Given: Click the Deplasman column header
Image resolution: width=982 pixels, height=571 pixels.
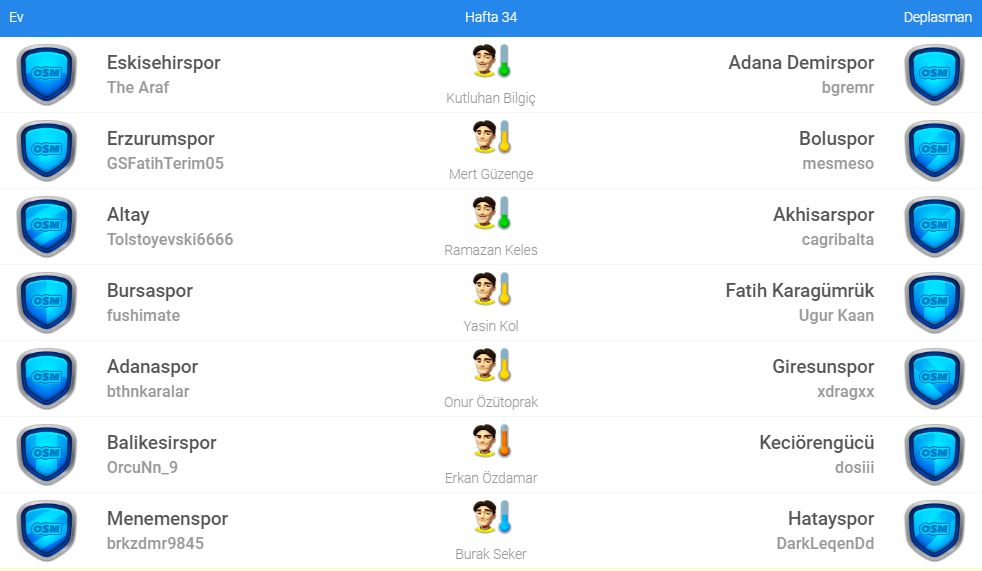Looking at the screenshot, I should click(937, 17).
